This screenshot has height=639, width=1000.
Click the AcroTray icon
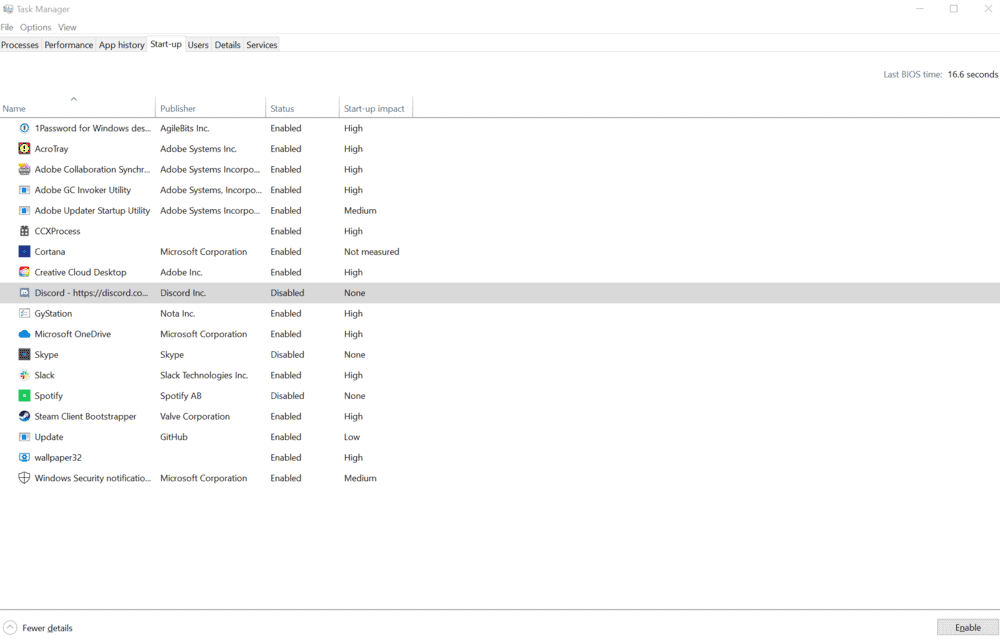(24, 149)
